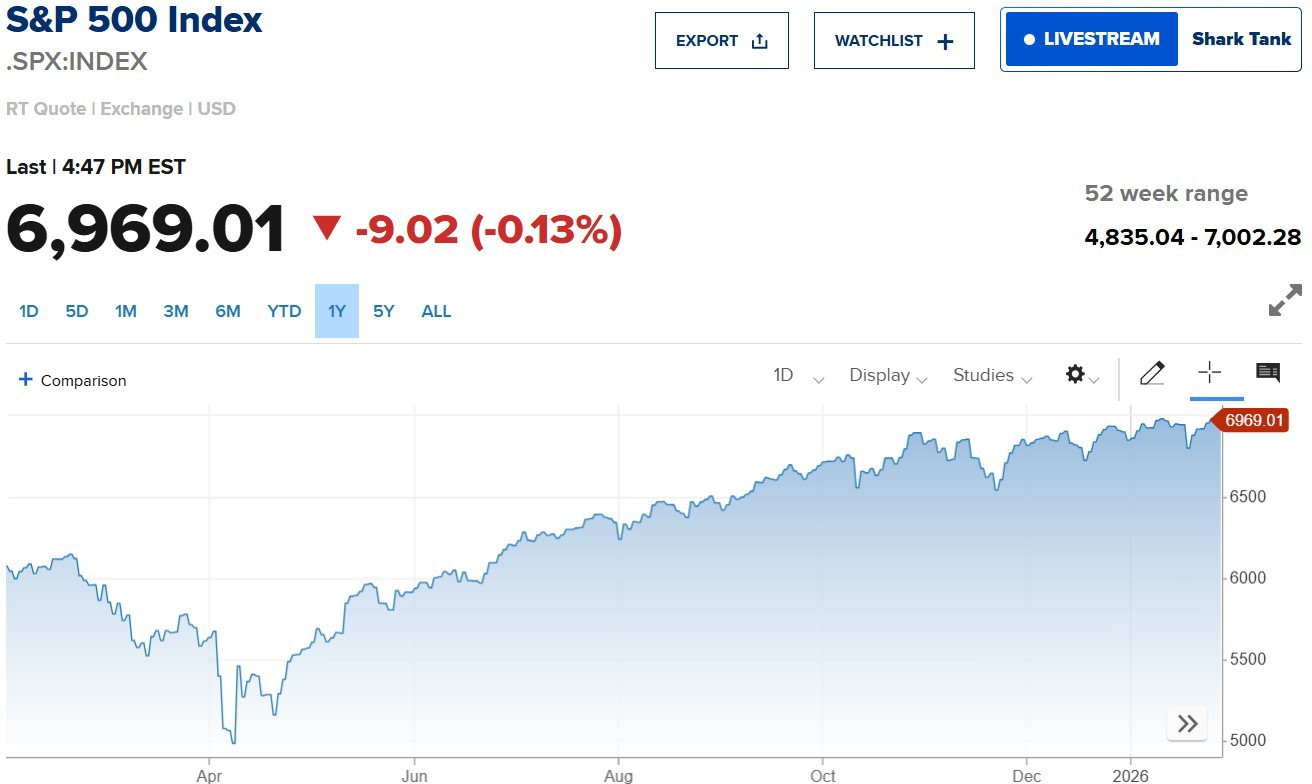
Task: Open the Livestream player
Action: click(1091, 40)
